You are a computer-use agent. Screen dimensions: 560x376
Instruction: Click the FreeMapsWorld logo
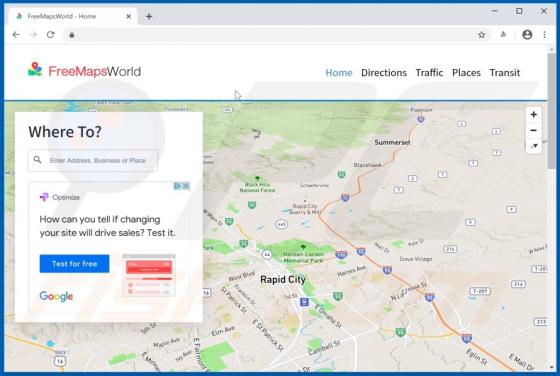click(x=84, y=71)
